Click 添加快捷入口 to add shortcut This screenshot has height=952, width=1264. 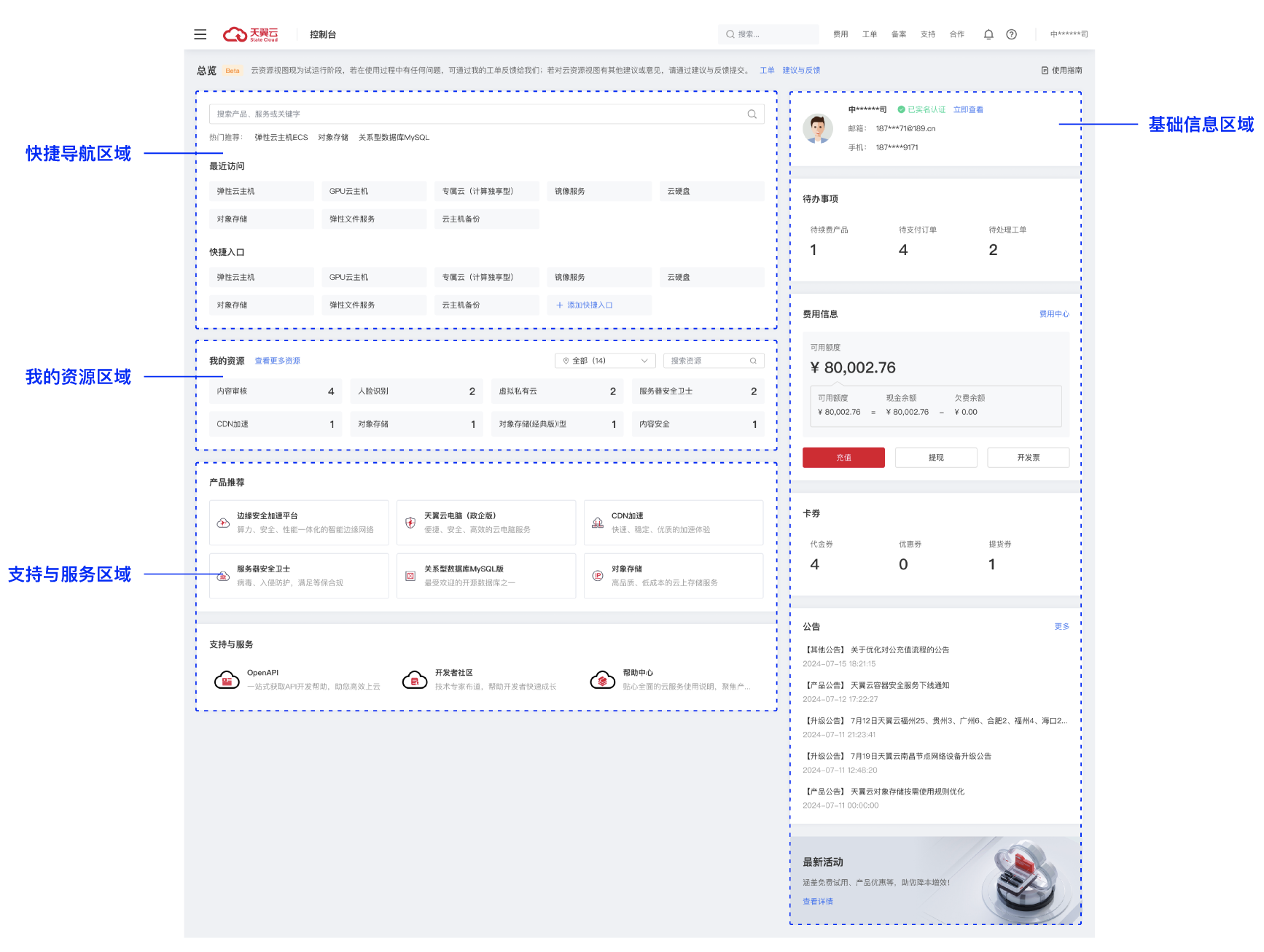coord(599,305)
